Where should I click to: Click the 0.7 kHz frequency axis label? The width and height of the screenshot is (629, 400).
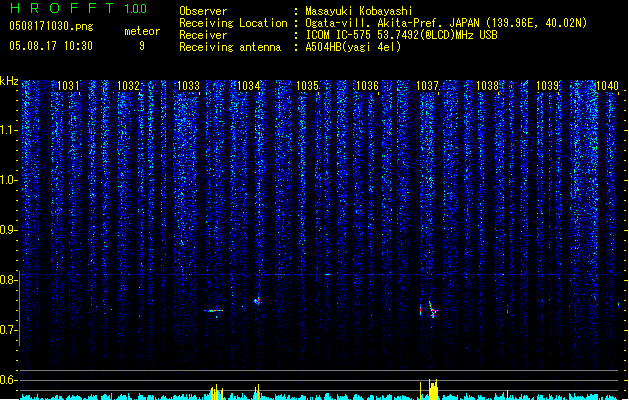tap(9, 330)
